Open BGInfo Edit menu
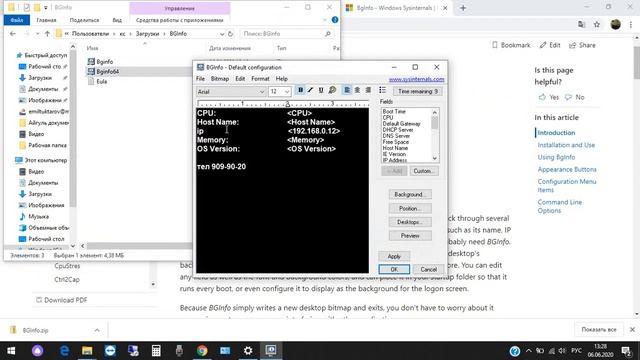Viewport: 640px width, 360px height. (x=240, y=79)
